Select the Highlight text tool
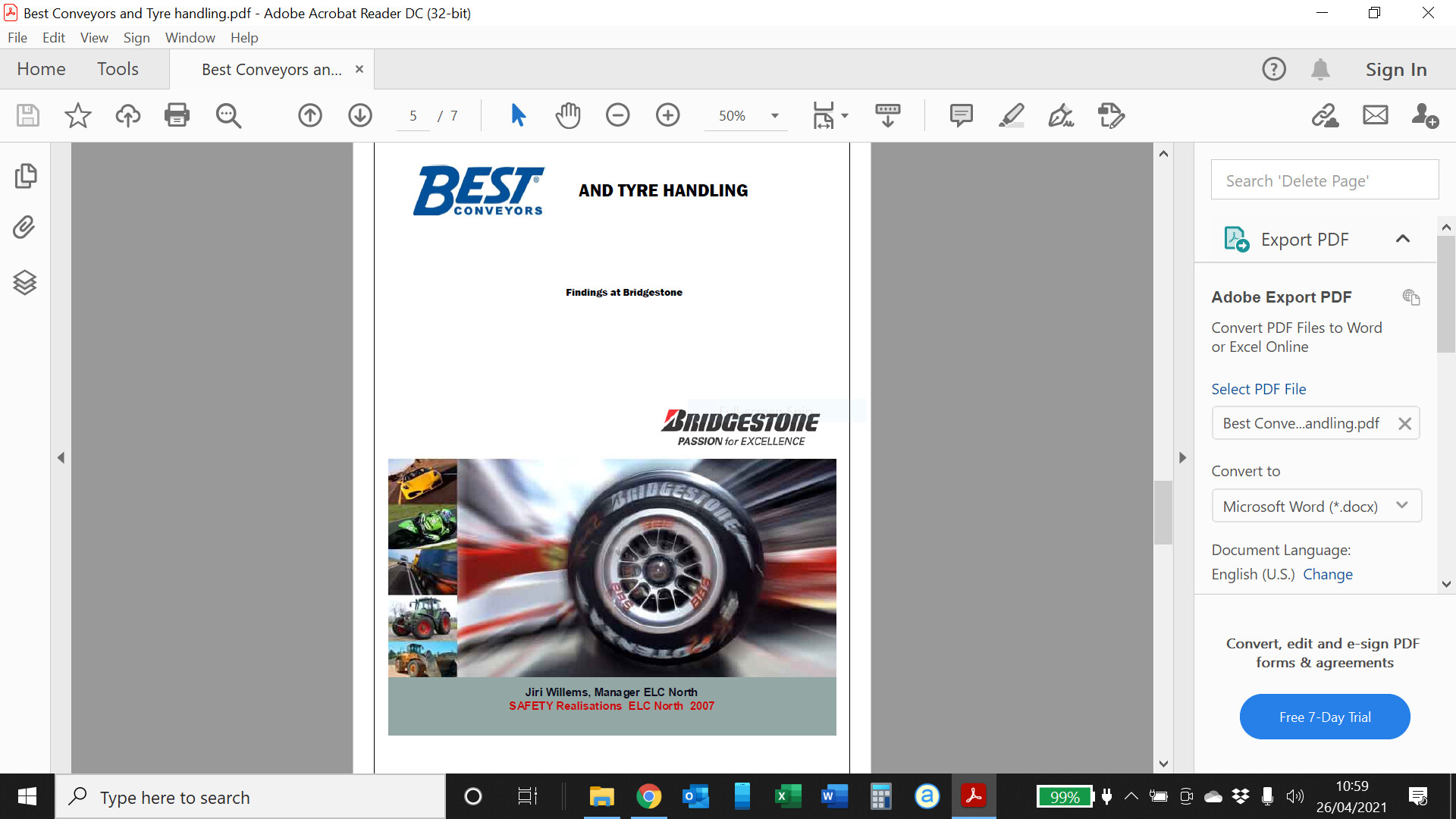The height and width of the screenshot is (819, 1456). pos(1011,115)
